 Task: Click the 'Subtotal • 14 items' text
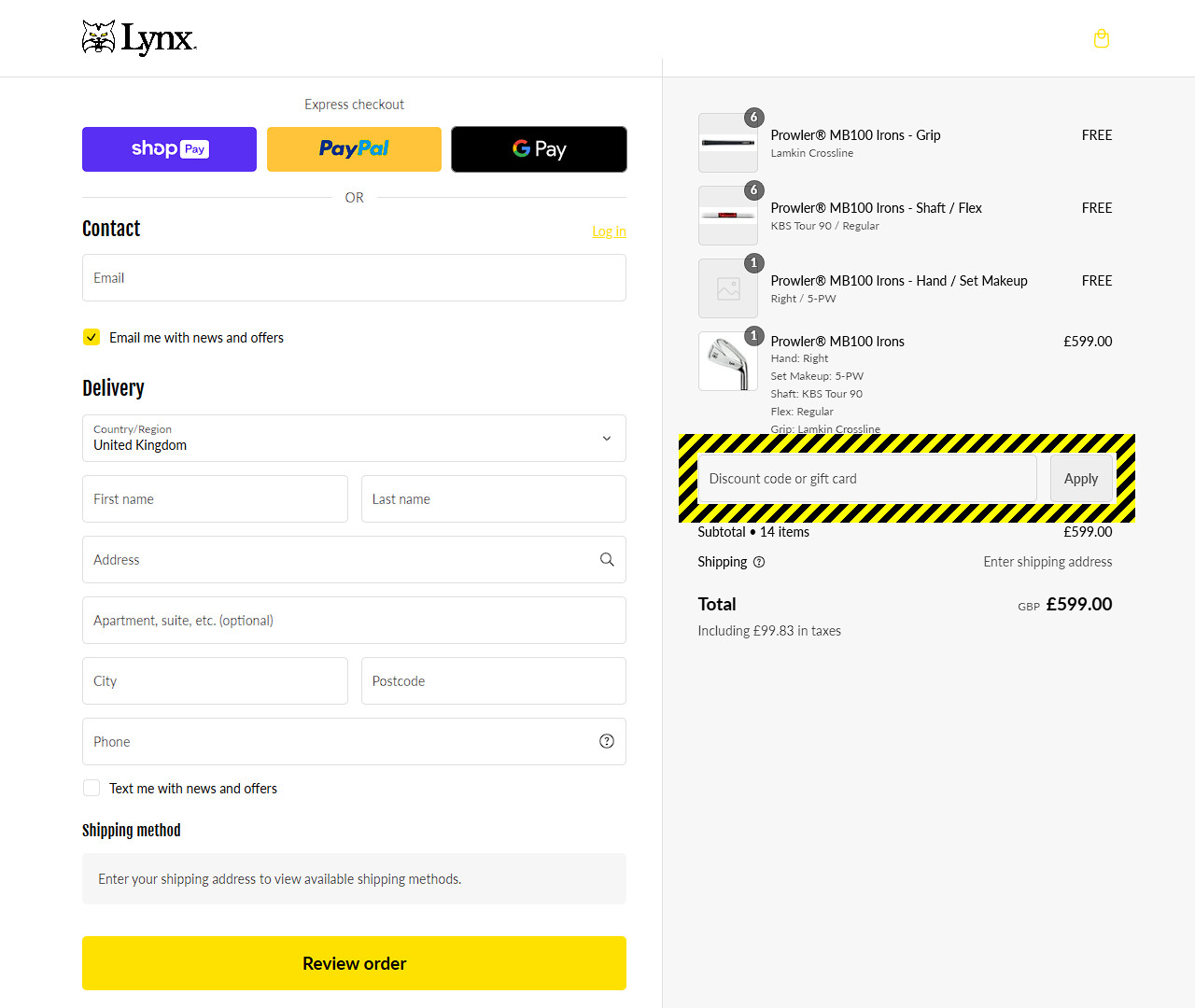[753, 532]
